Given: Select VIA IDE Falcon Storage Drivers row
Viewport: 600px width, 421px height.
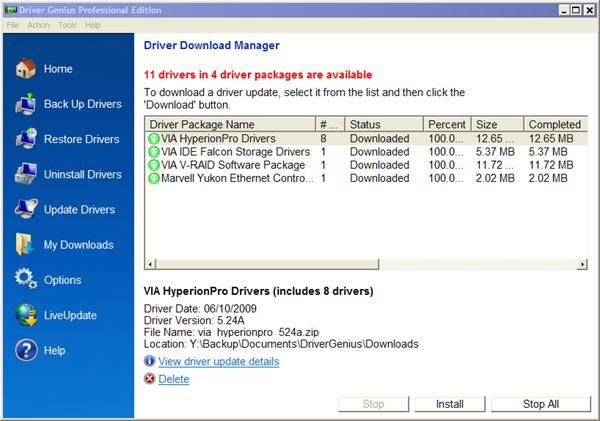Looking at the screenshot, I should (366, 152).
